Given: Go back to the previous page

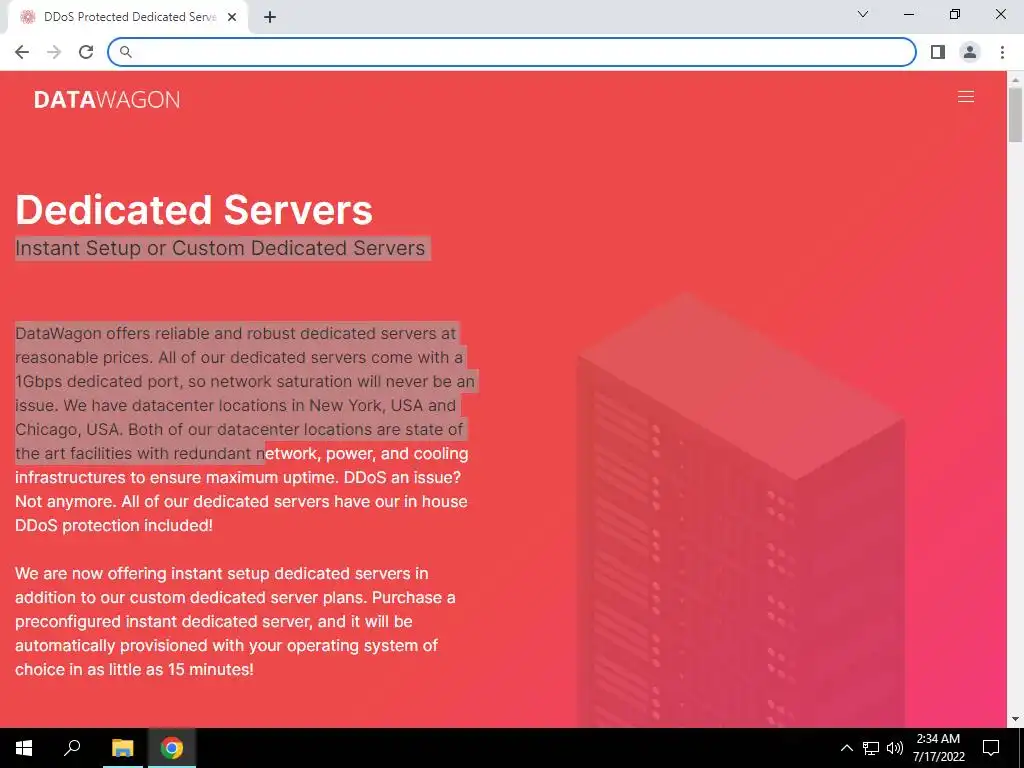Looking at the screenshot, I should pos(22,52).
